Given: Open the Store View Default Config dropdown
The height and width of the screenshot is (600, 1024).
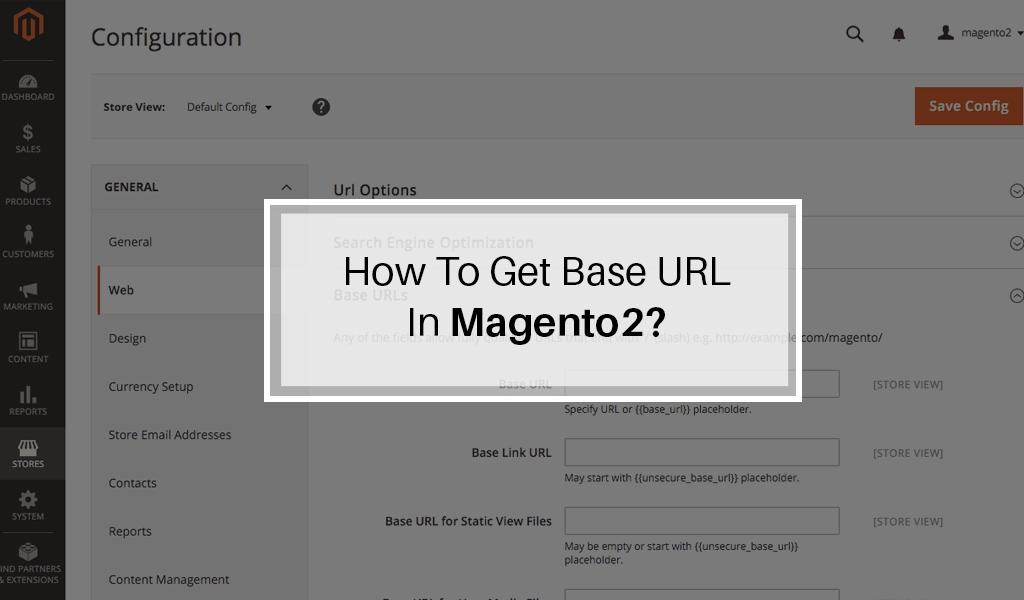Looking at the screenshot, I should pos(229,107).
